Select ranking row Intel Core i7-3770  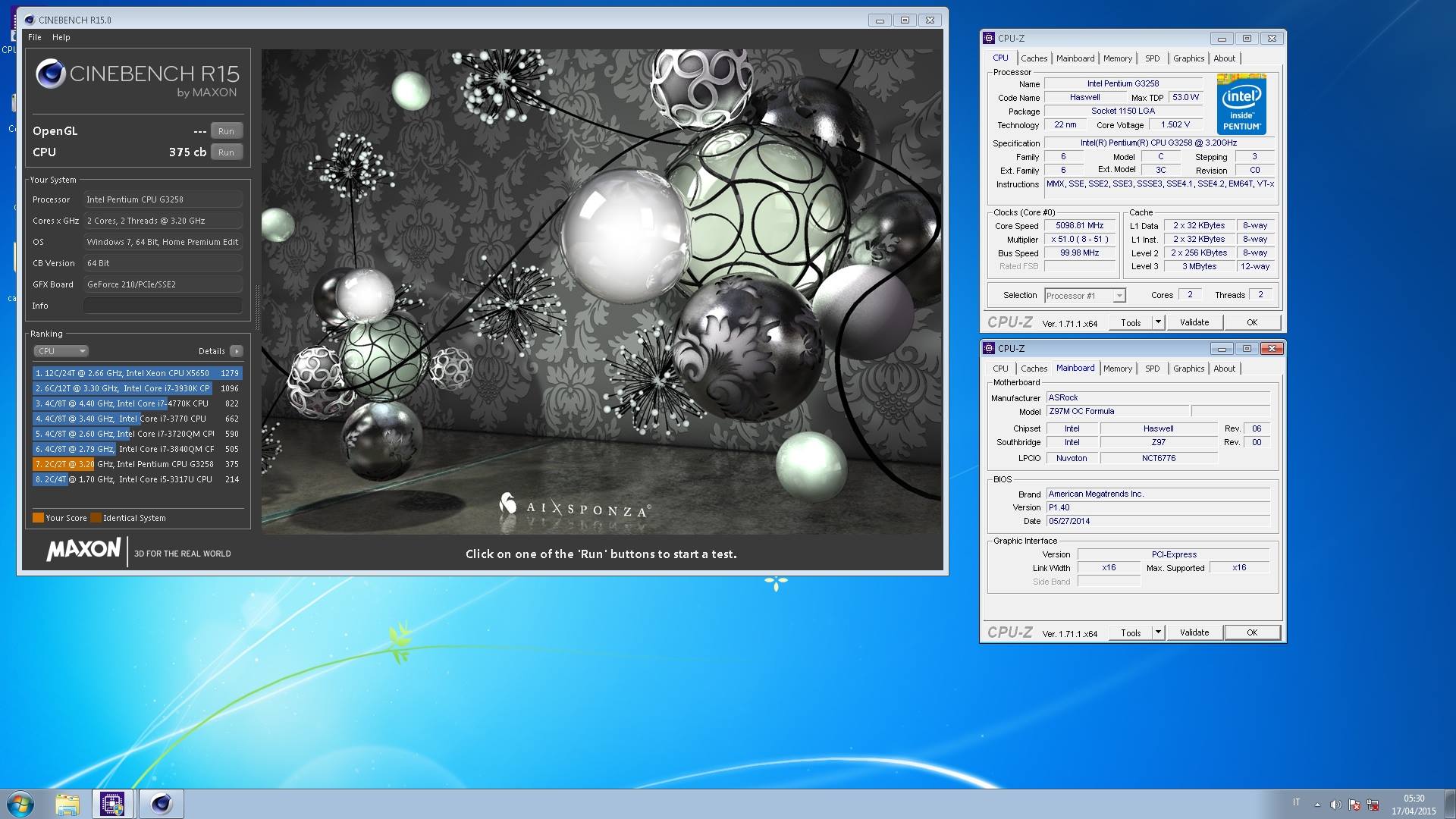137,419
